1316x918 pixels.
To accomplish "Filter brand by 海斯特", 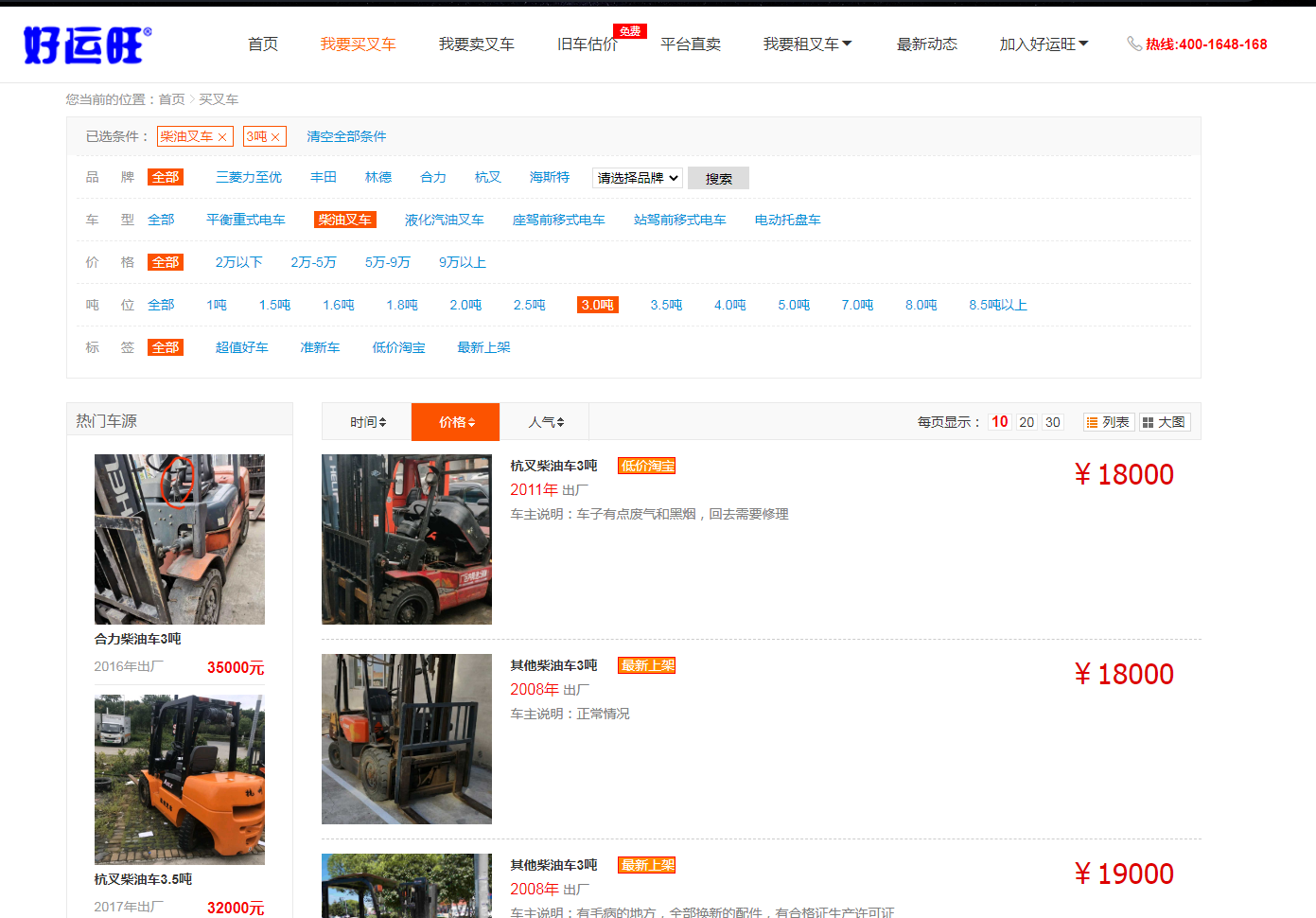I will click(x=550, y=177).
